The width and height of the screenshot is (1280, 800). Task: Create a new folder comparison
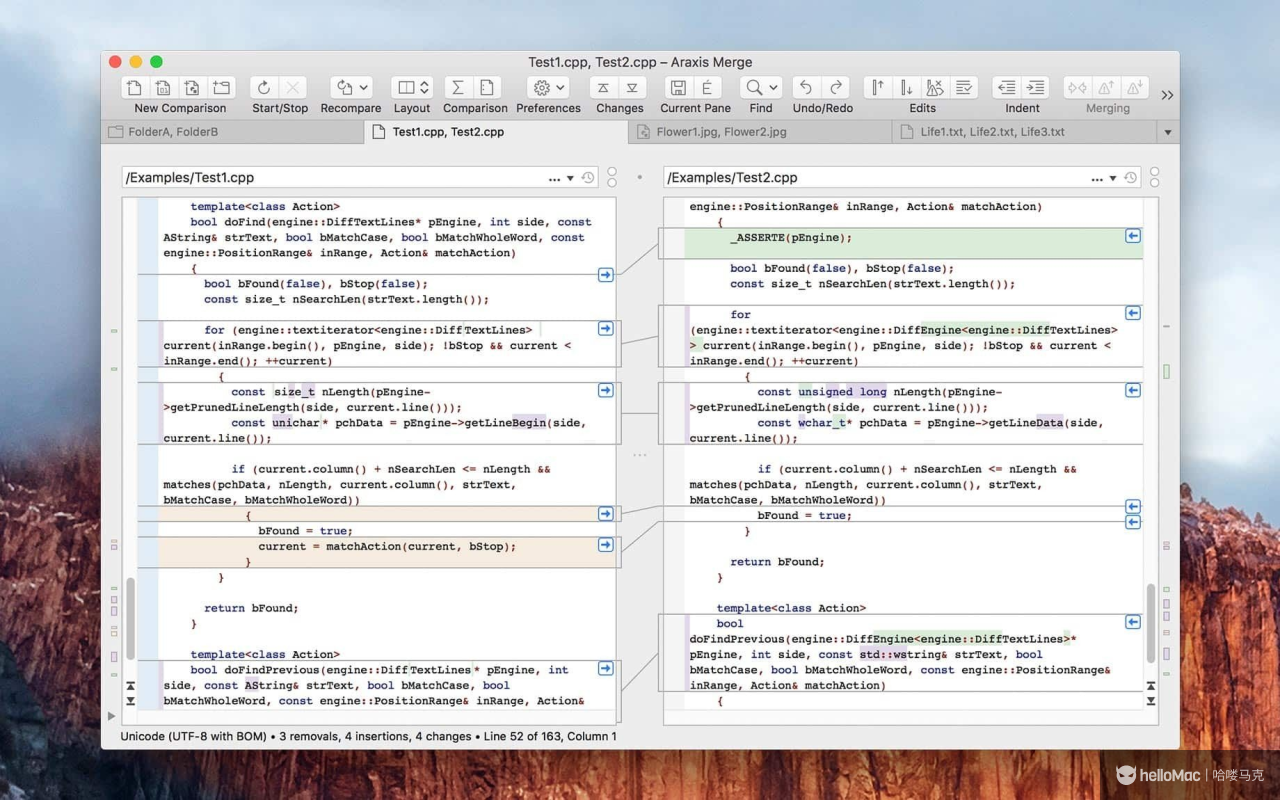[x=222, y=88]
